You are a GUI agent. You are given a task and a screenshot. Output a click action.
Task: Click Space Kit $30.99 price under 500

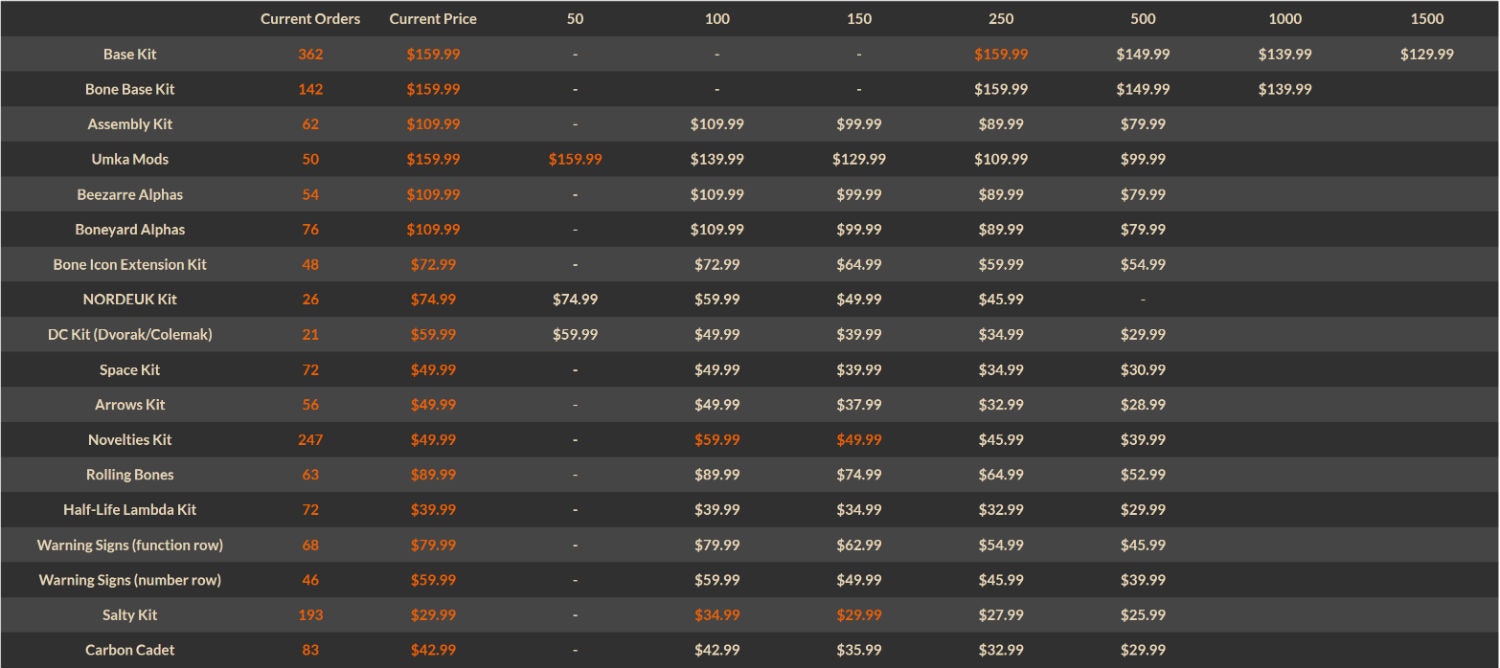click(1143, 370)
